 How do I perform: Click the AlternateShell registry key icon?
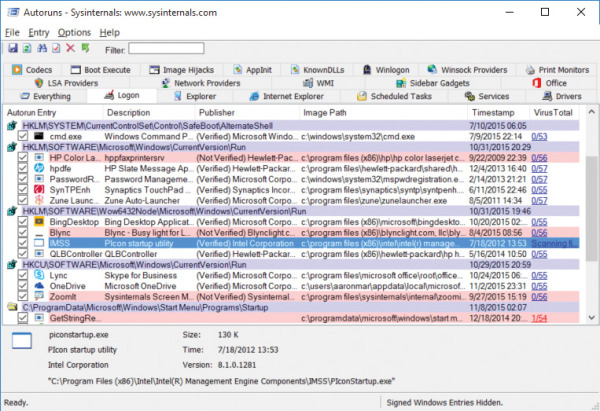[12, 126]
